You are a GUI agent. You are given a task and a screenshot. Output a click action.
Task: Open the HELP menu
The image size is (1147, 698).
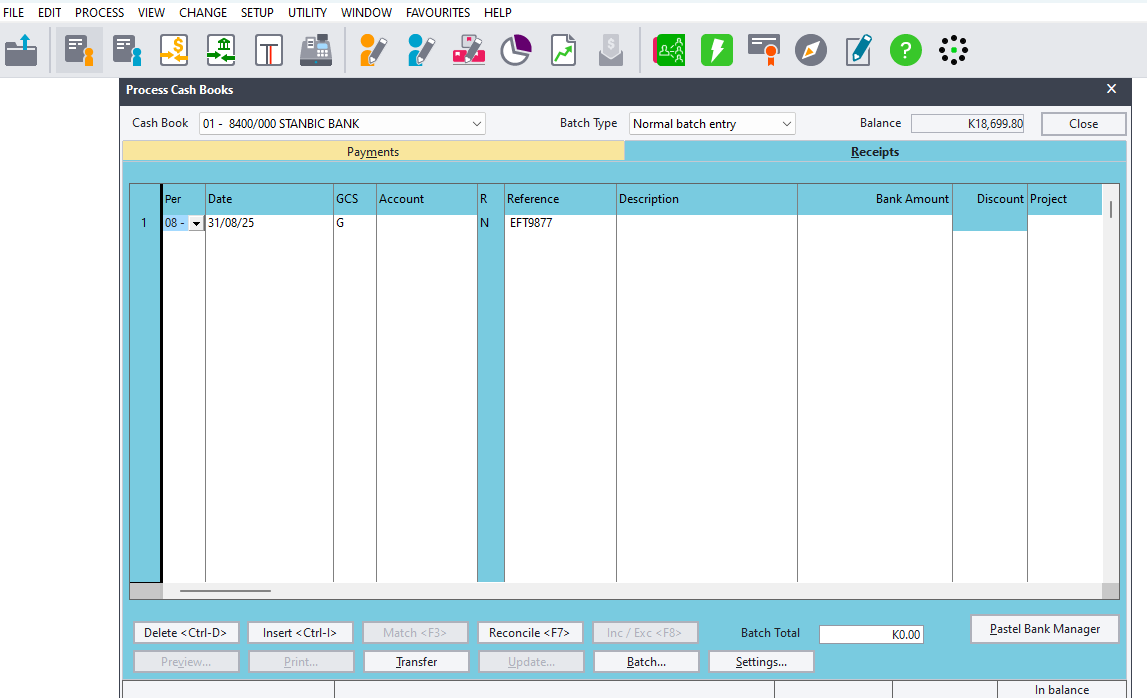pos(497,12)
